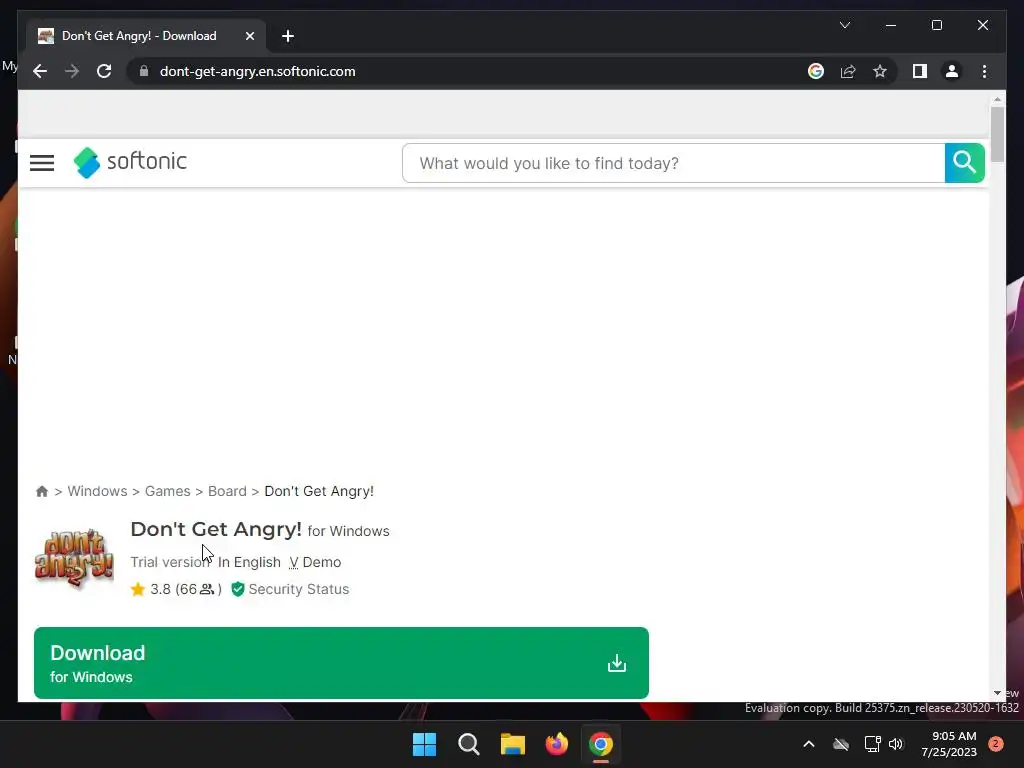The height and width of the screenshot is (768, 1024).
Task: Click the 'V Demo' version label
Action: (315, 562)
